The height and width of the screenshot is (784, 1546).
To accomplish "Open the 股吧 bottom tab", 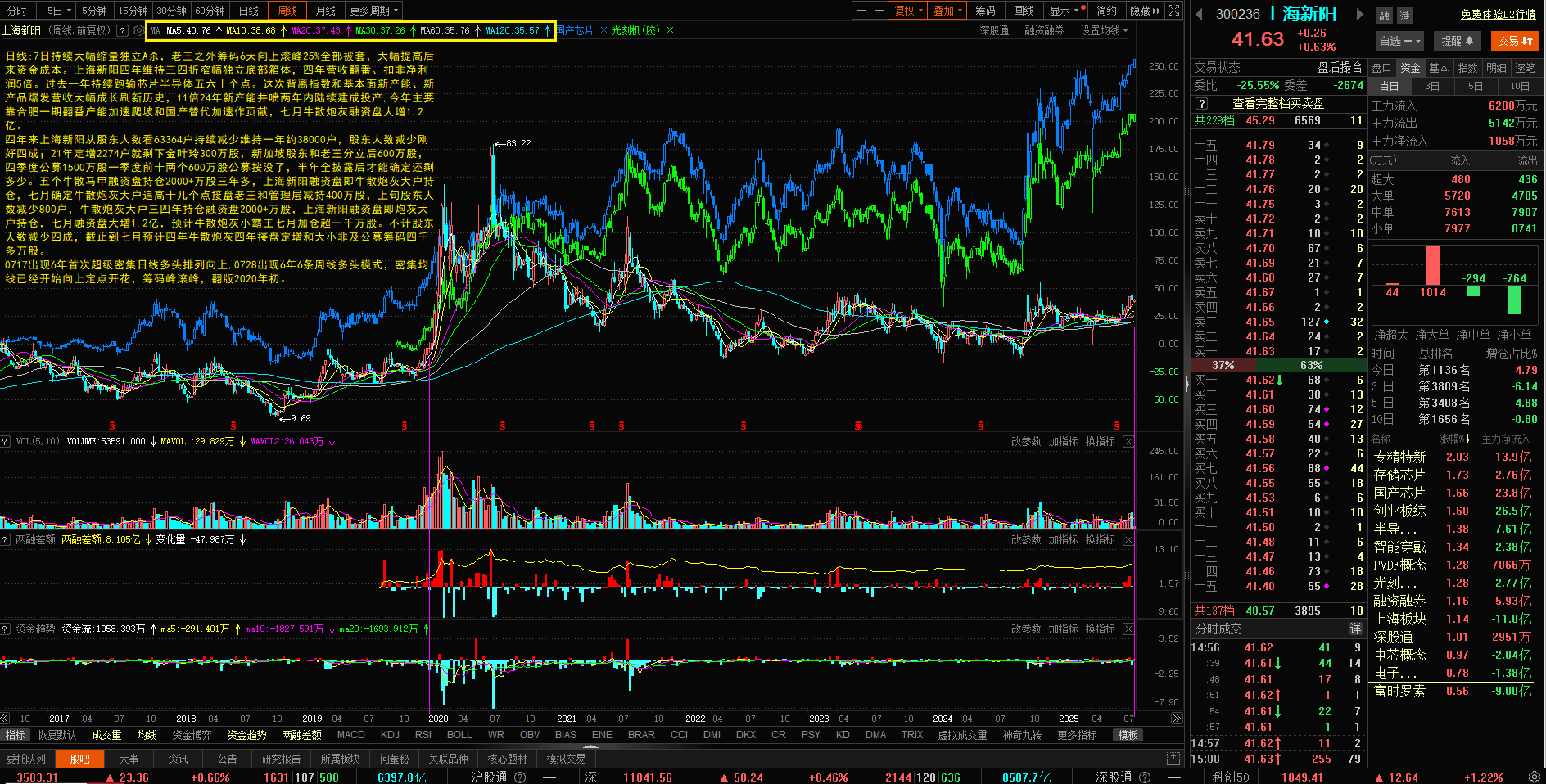I will click(x=80, y=759).
